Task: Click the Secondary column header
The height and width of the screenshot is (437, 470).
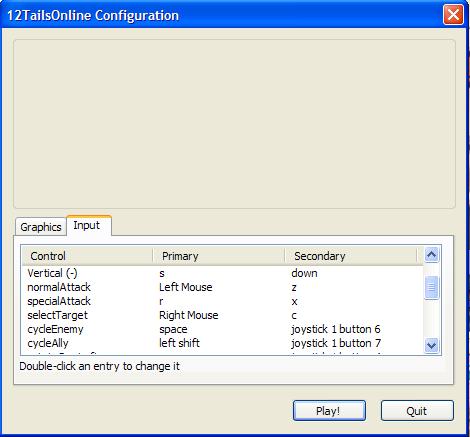Action: 351,256
